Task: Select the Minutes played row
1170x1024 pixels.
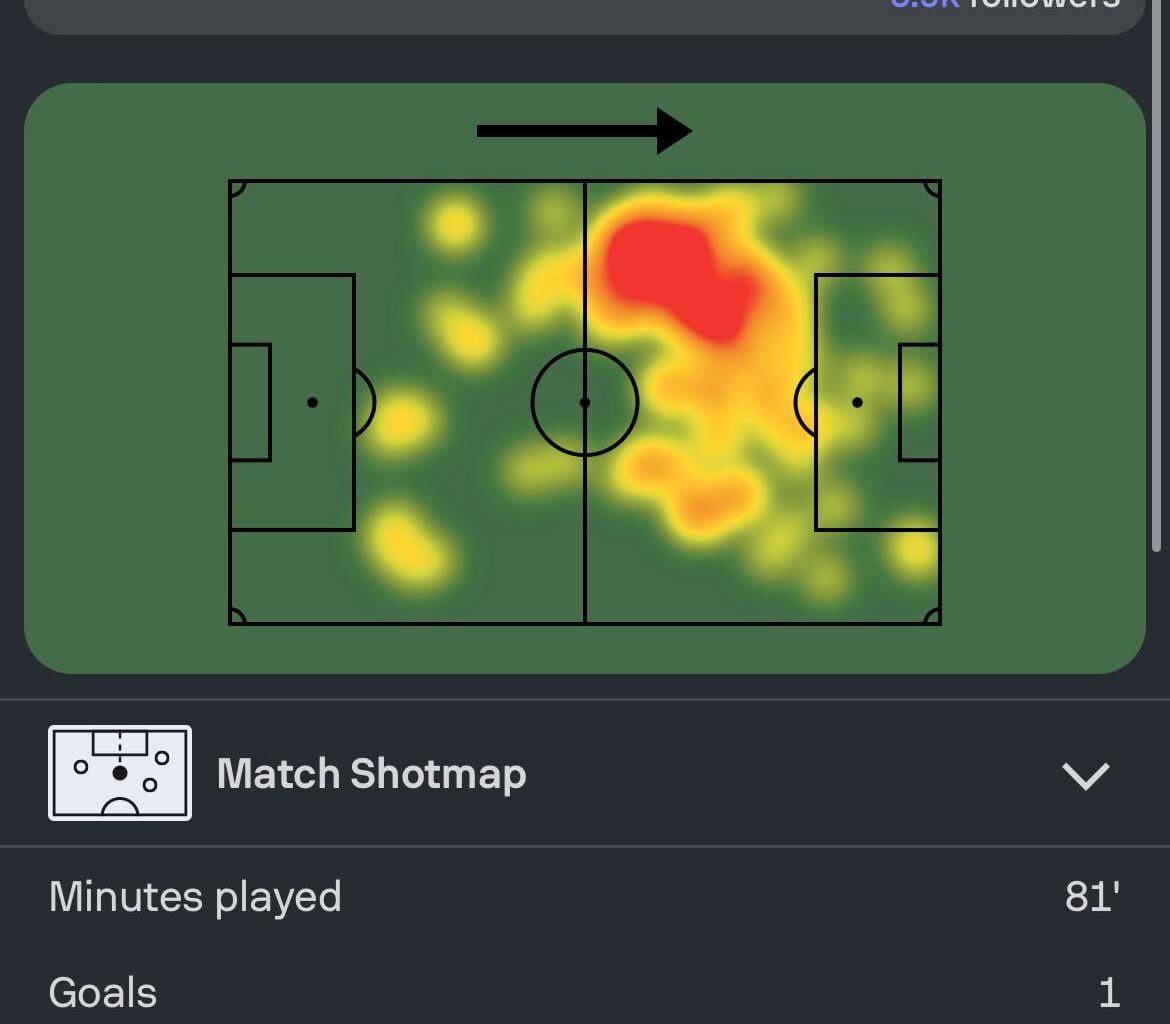Action: 585,897
